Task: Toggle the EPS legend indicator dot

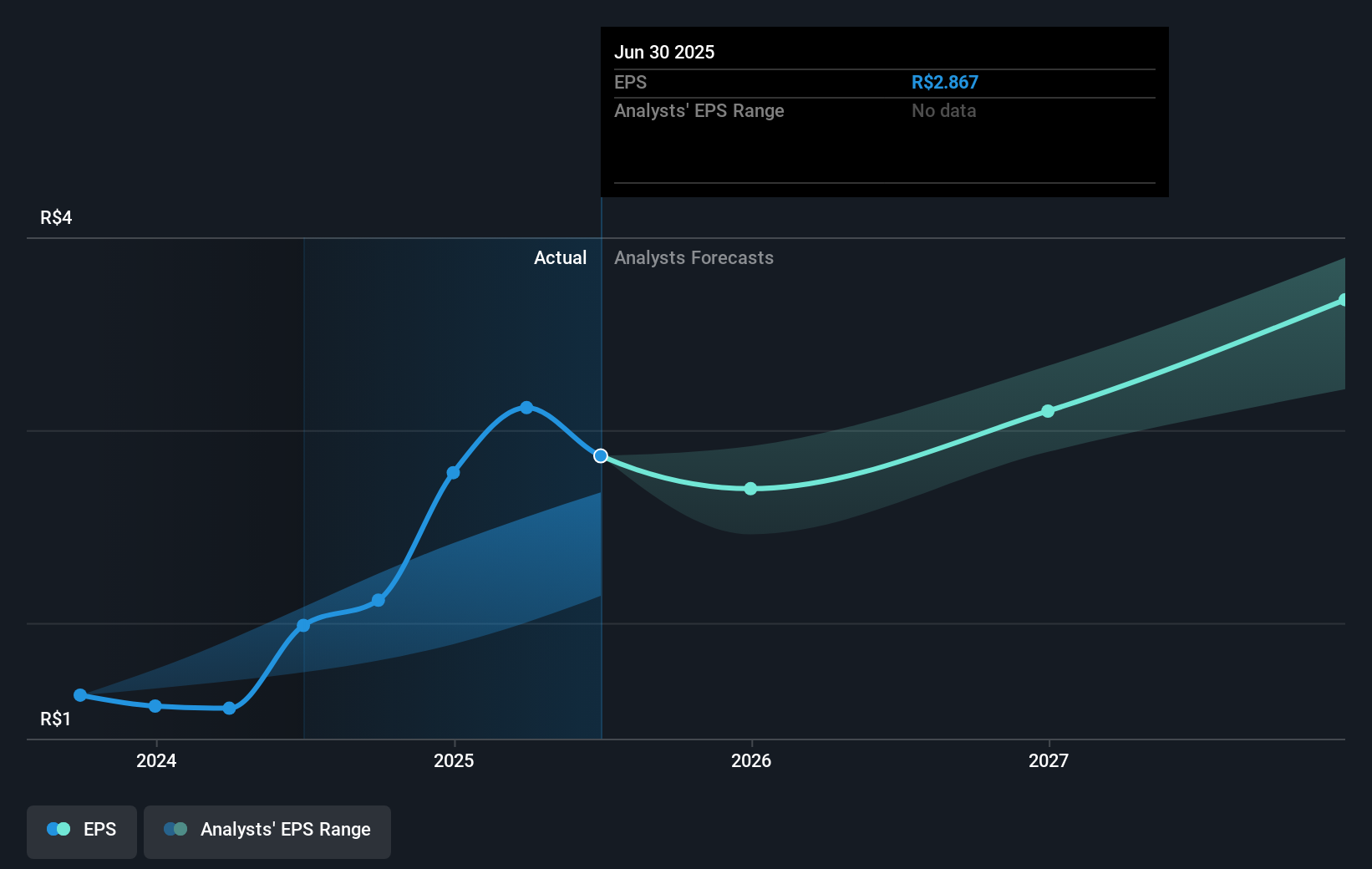Action: [58, 829]
